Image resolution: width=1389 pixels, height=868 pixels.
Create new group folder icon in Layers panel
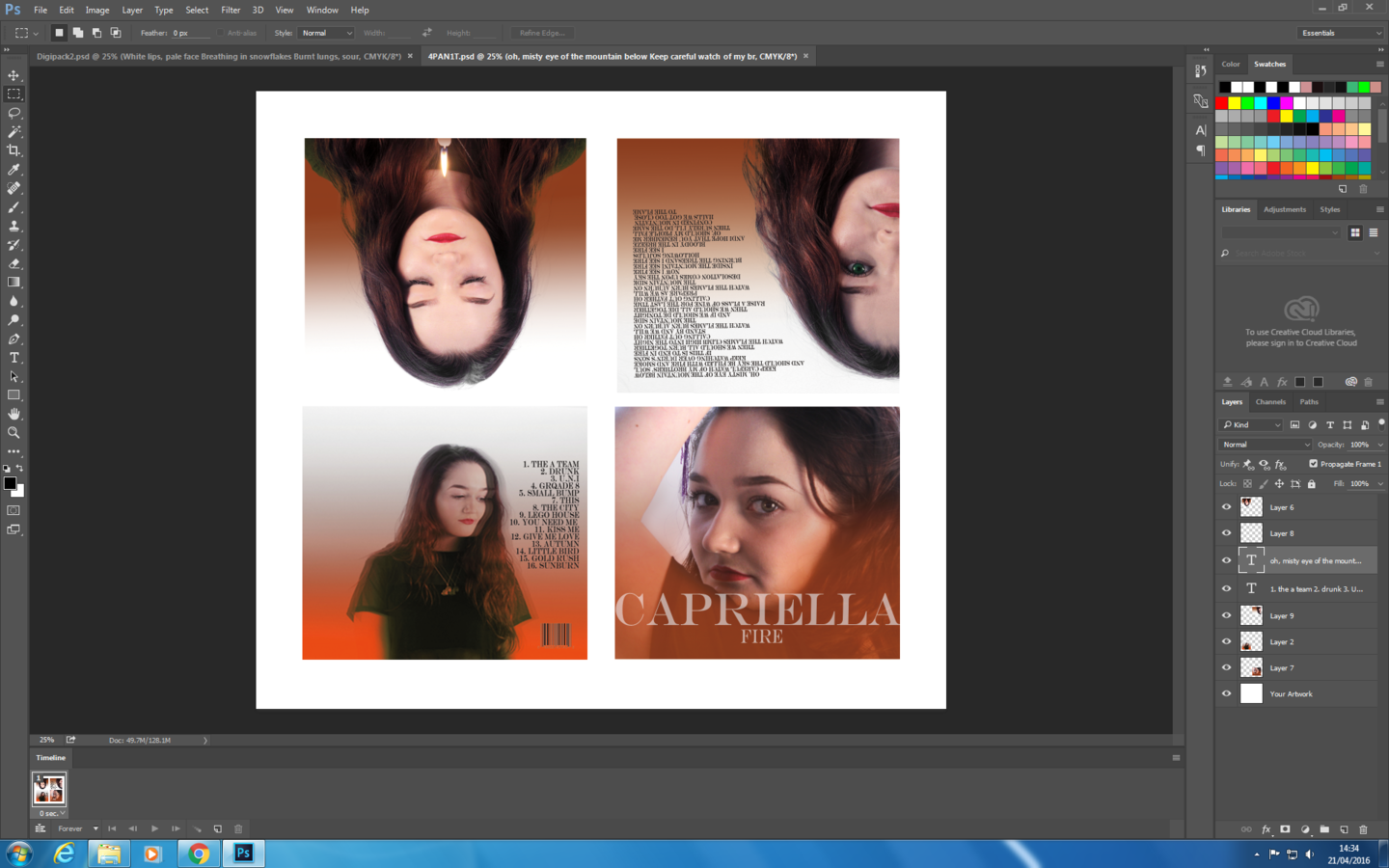click(x=1324, y=829)
